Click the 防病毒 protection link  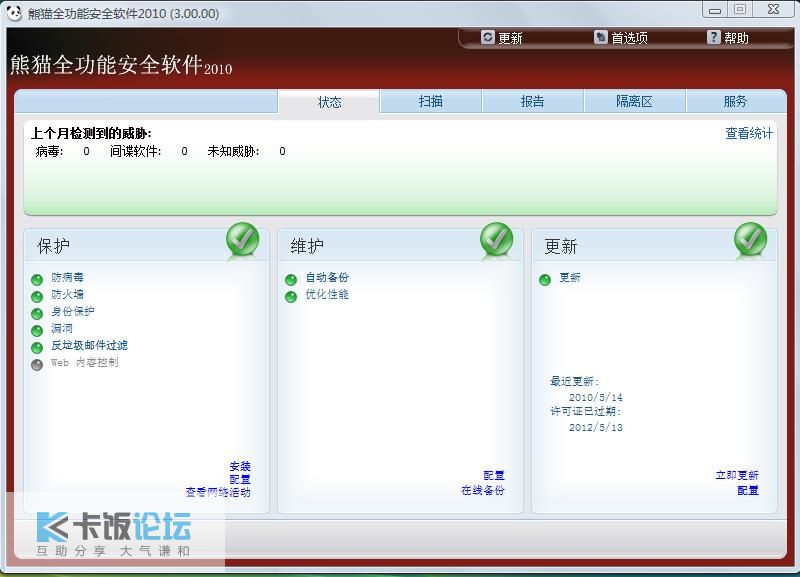67,278
